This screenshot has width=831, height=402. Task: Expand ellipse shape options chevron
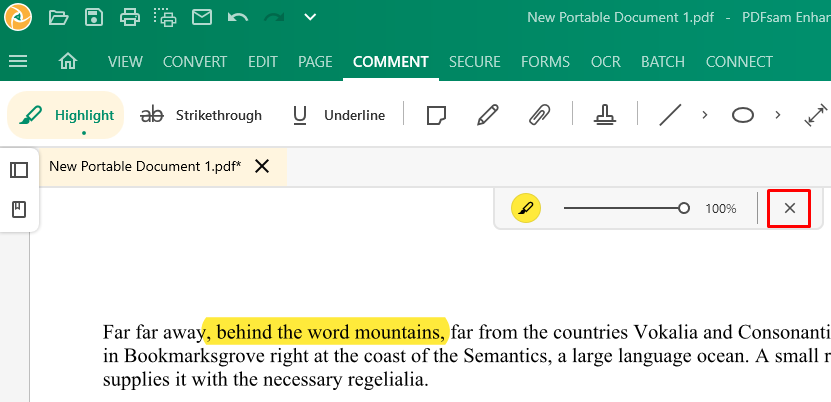[777, 115]
